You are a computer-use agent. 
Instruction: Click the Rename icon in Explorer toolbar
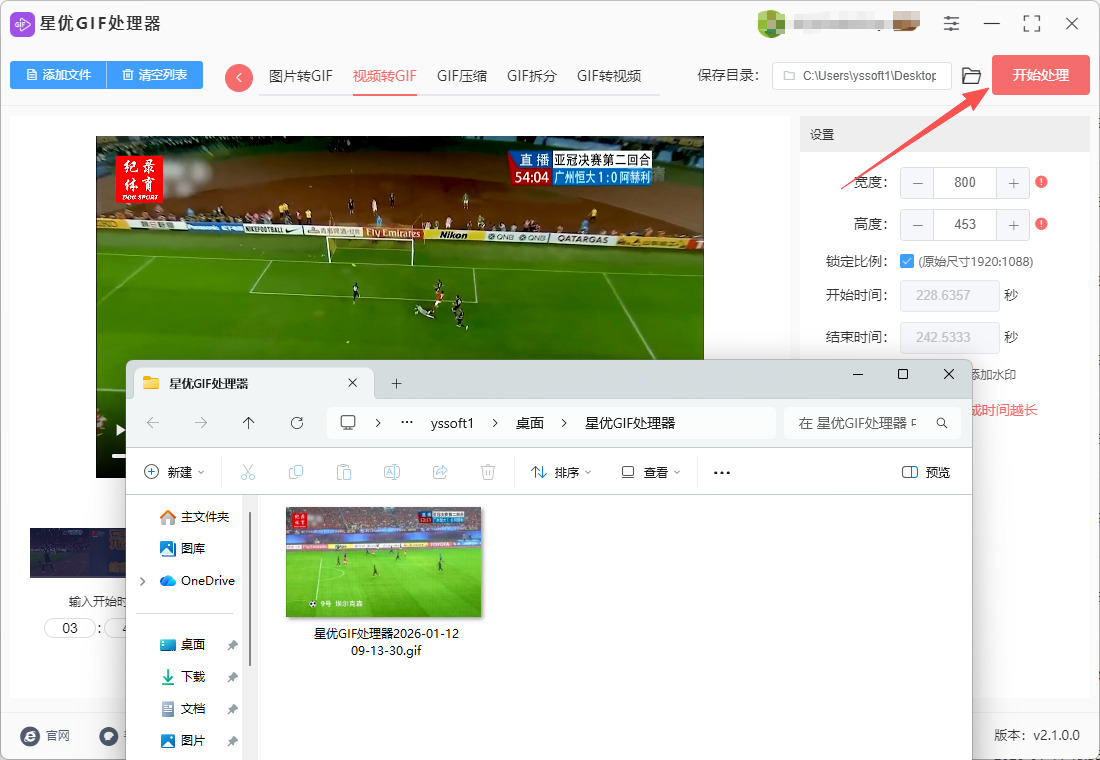[x=391, y=472]
